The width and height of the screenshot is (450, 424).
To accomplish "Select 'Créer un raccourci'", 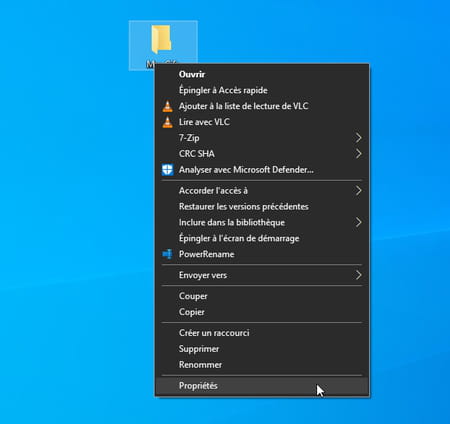I will pyautogui.click(x=262, y=333).
